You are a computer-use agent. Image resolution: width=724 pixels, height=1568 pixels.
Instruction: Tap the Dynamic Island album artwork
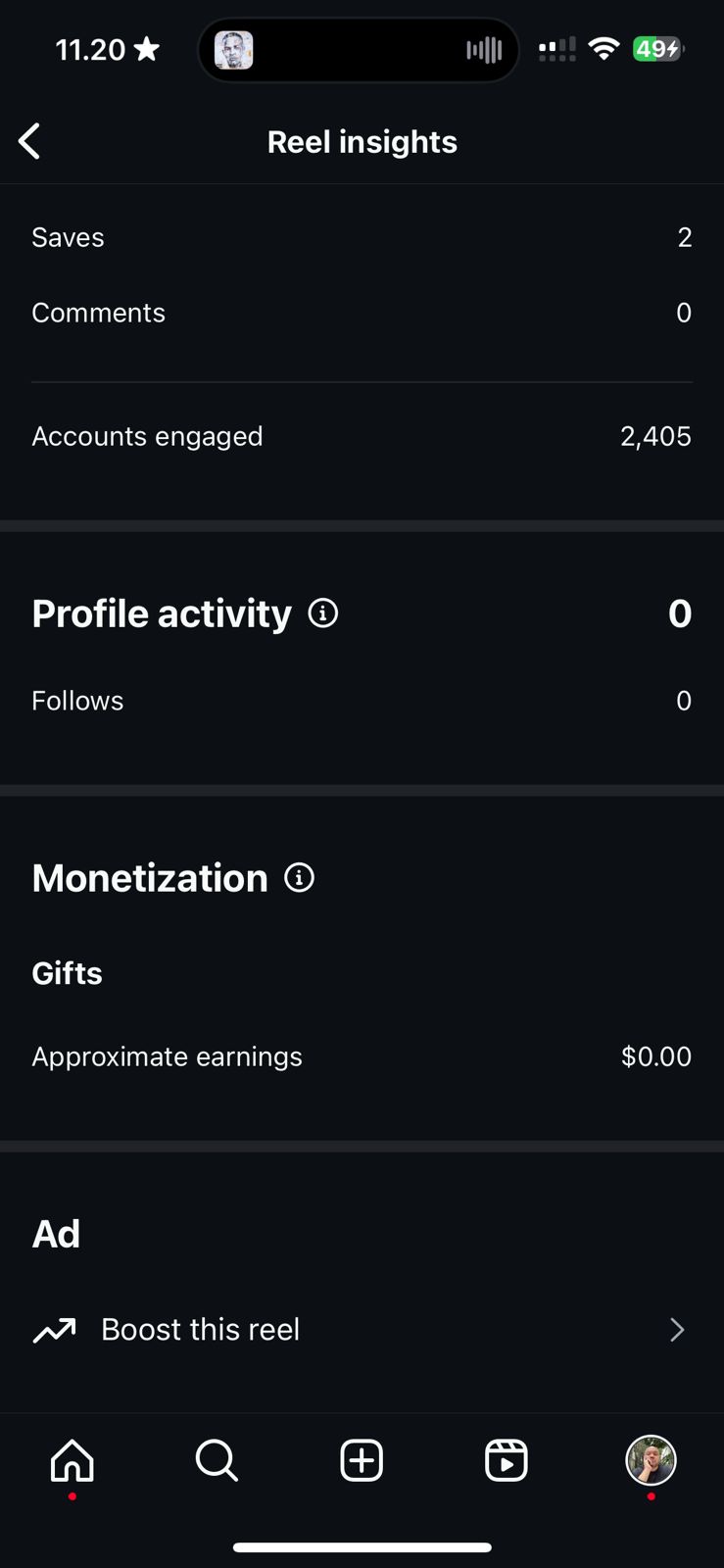234,50
